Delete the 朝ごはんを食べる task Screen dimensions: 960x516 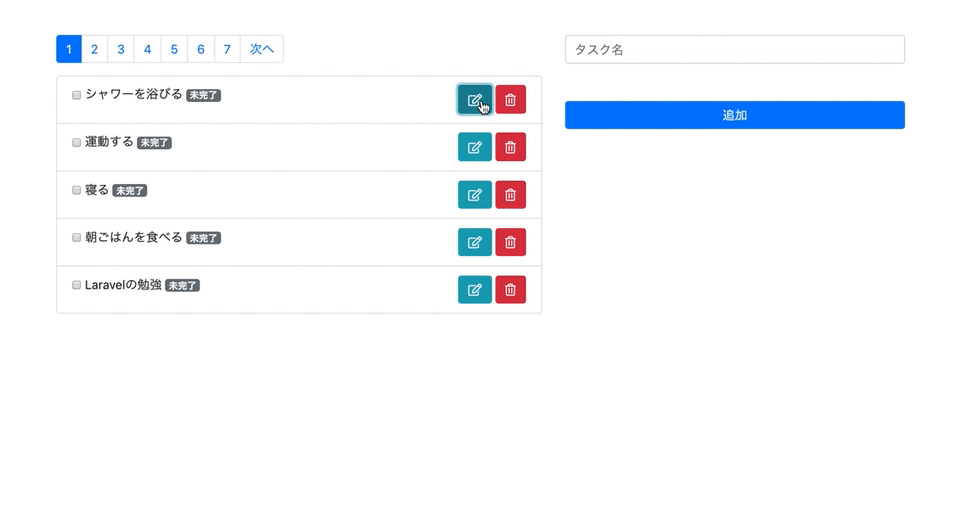(510, 242)
